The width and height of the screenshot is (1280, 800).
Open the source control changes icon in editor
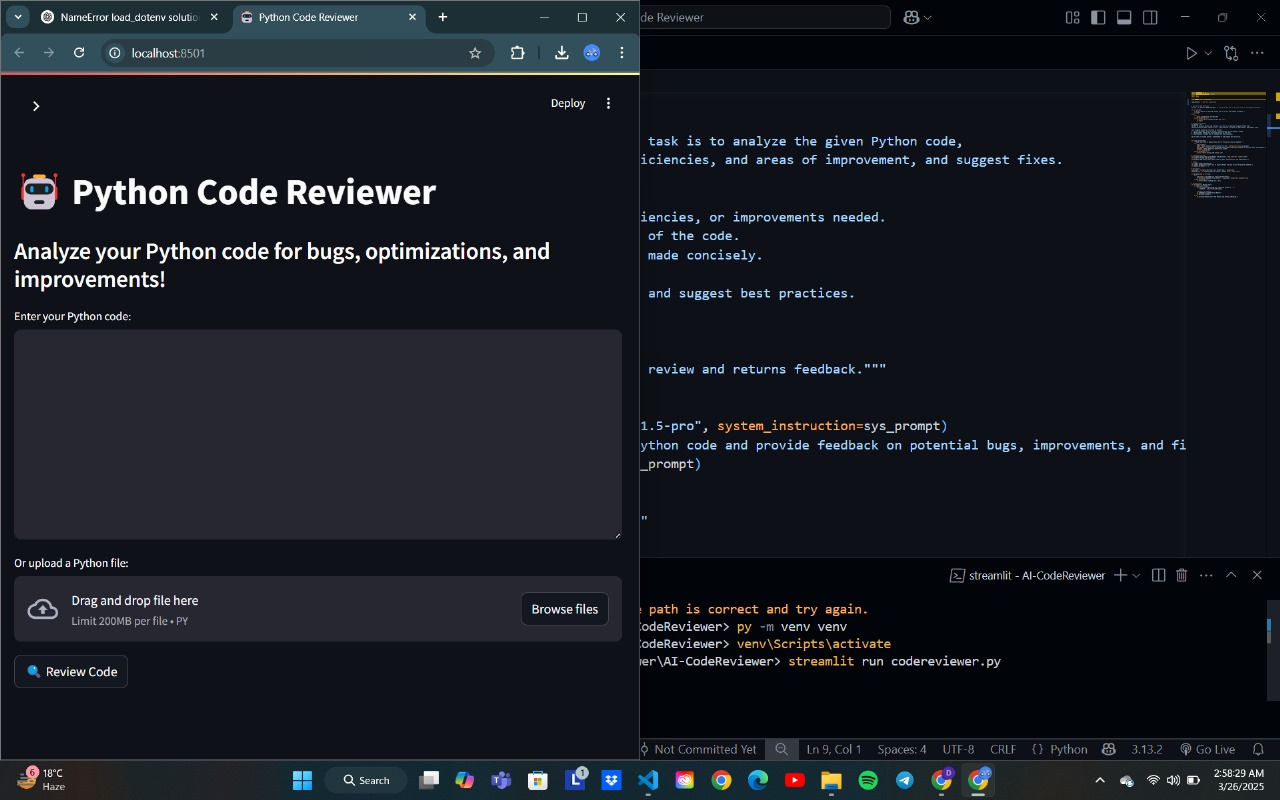coord(1231,53)
